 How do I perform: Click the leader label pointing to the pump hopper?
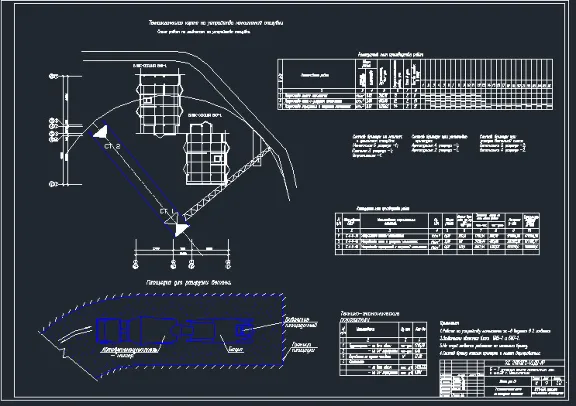(301, 323)
